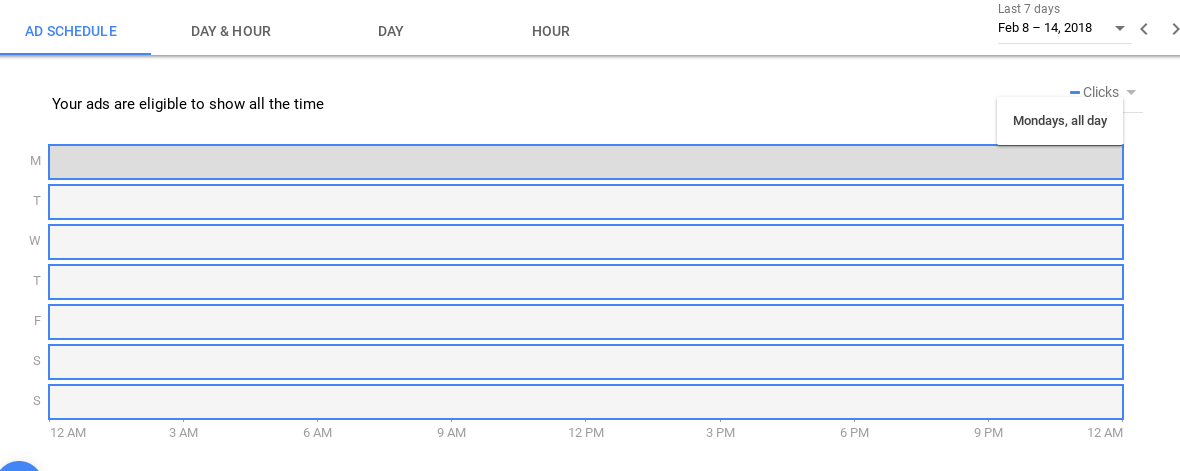Open the date range dropdown
1180x471 pixels.
pyautogui.click(x=1120, y=29)
